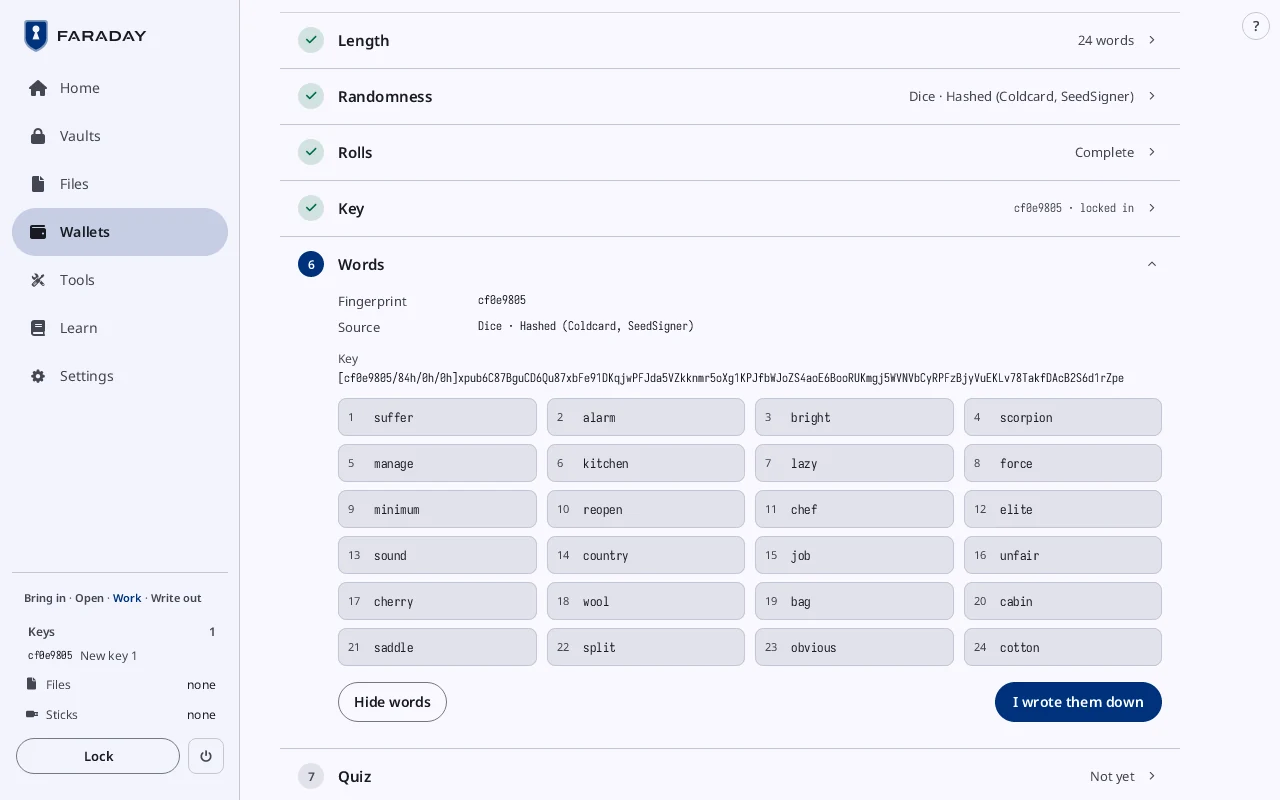Click the power icon button
The image size is (1280, 800).
click(206, 756)
